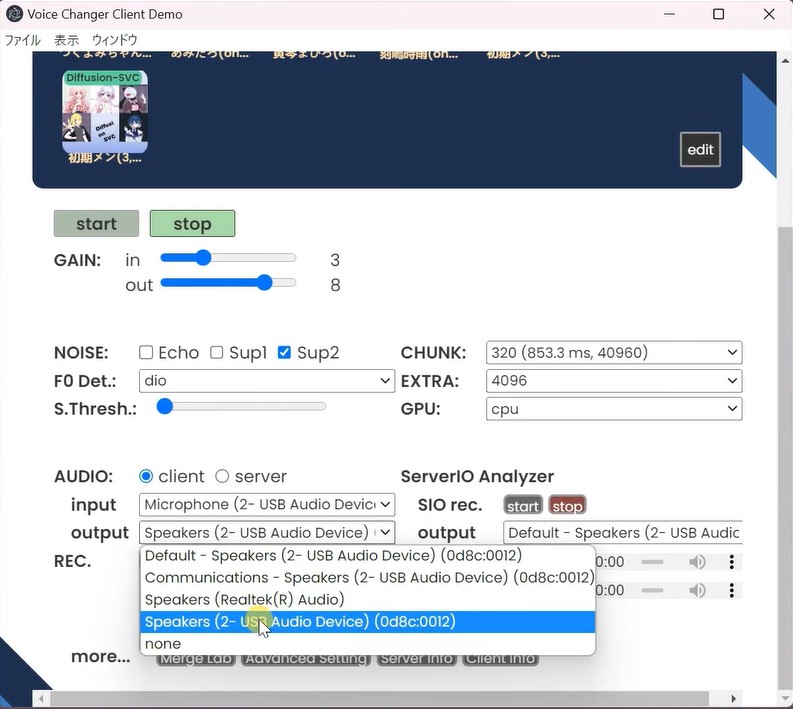793x709 pixels.
Task: Select the Diffusion-SVC model thumbnail
Action: click(105, 111)
